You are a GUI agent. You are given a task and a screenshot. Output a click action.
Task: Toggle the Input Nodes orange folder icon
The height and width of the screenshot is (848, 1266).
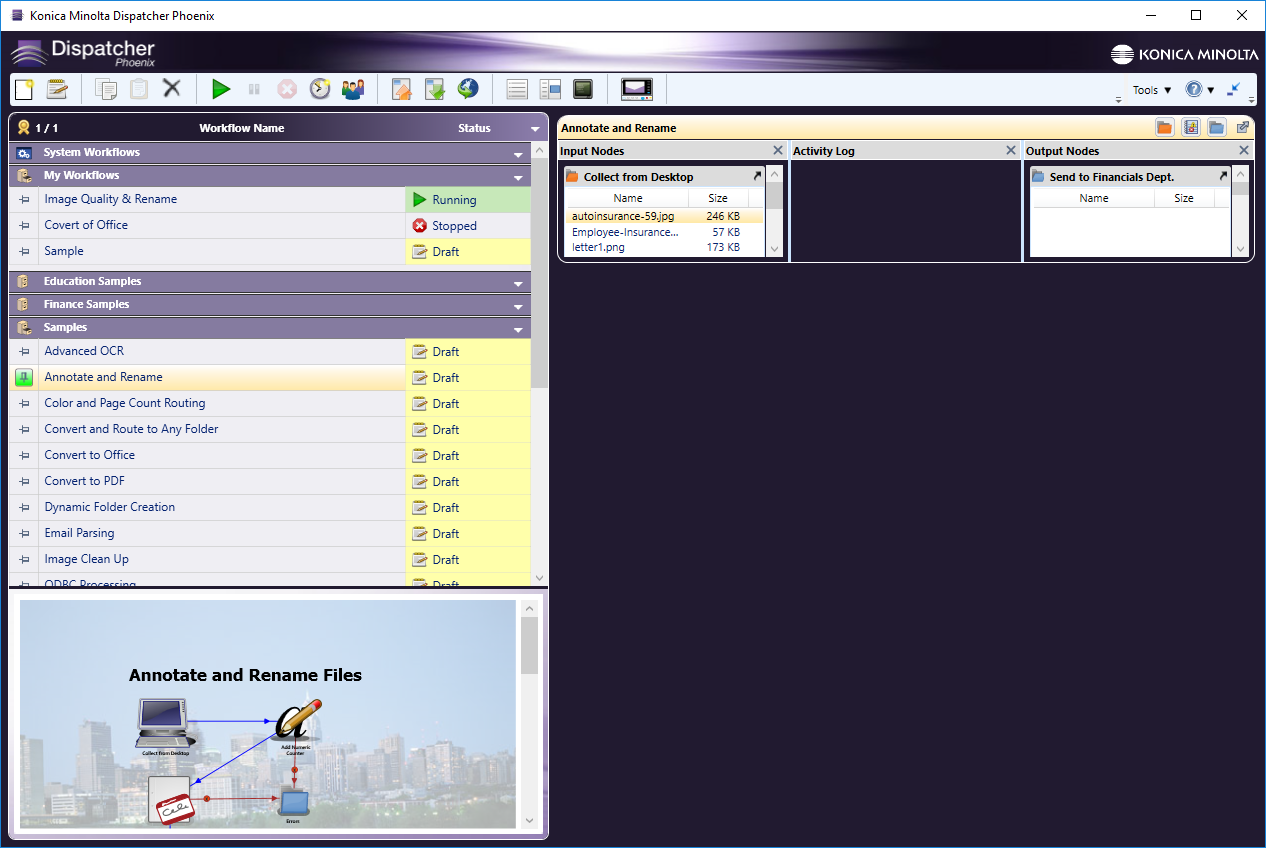[x=1164, y=127]
